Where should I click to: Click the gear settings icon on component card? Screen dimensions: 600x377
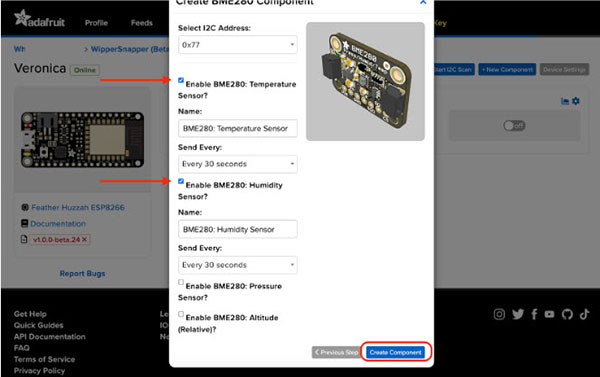pos(576,101)
